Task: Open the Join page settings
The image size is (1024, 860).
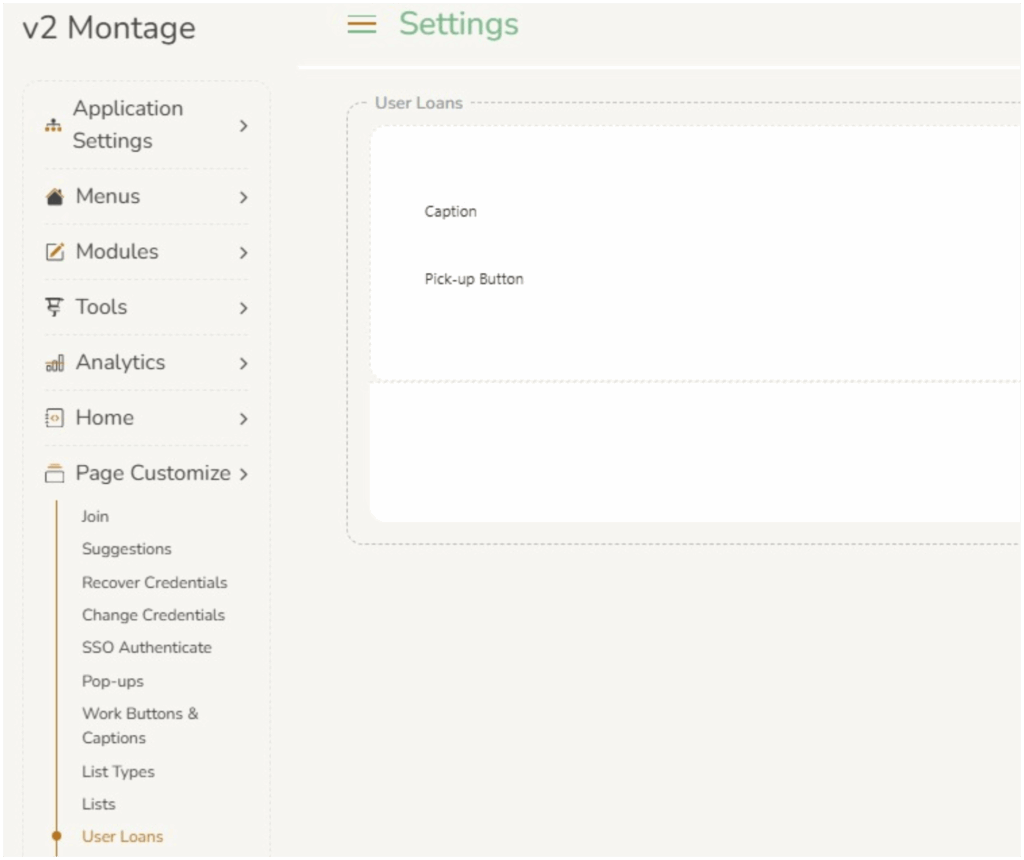Action: (95, 516)
